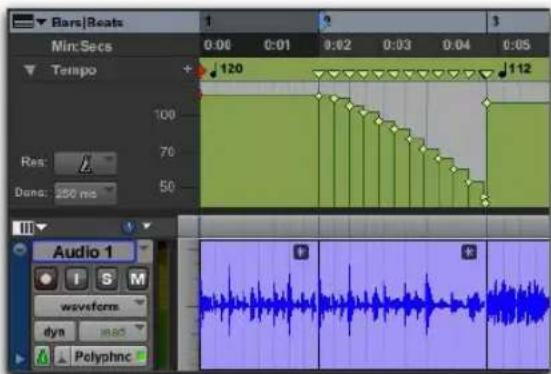Screen dimensions: 551x374
Task: Click the blue play triangle below track color strip
Action: 20,359
